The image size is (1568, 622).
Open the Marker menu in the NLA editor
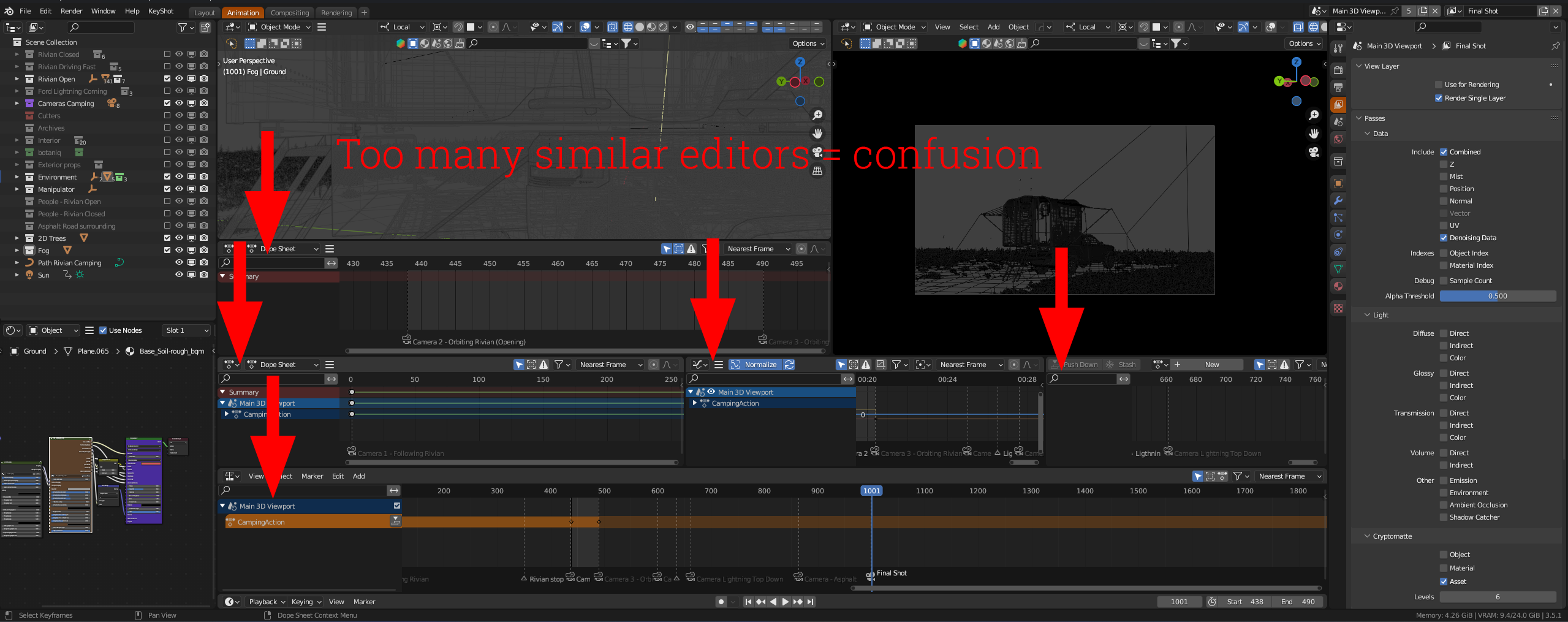point(312,476)
